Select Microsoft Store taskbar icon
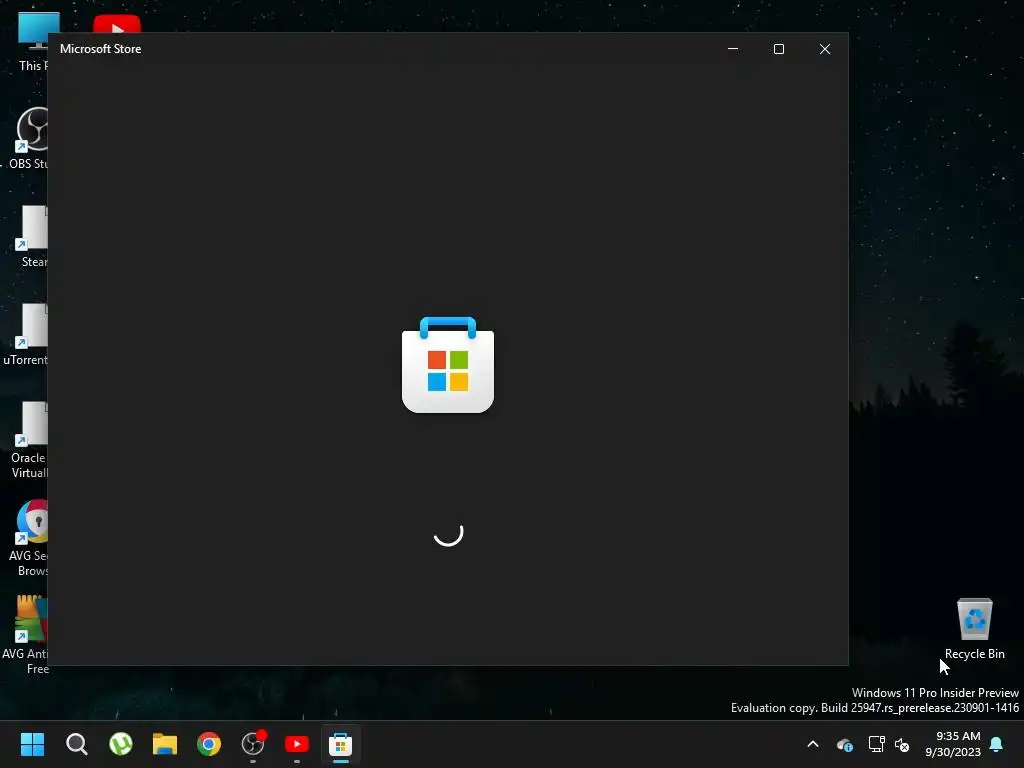Image resolution: width=1024 pixels, height=768 pixels. pos(341,744)
